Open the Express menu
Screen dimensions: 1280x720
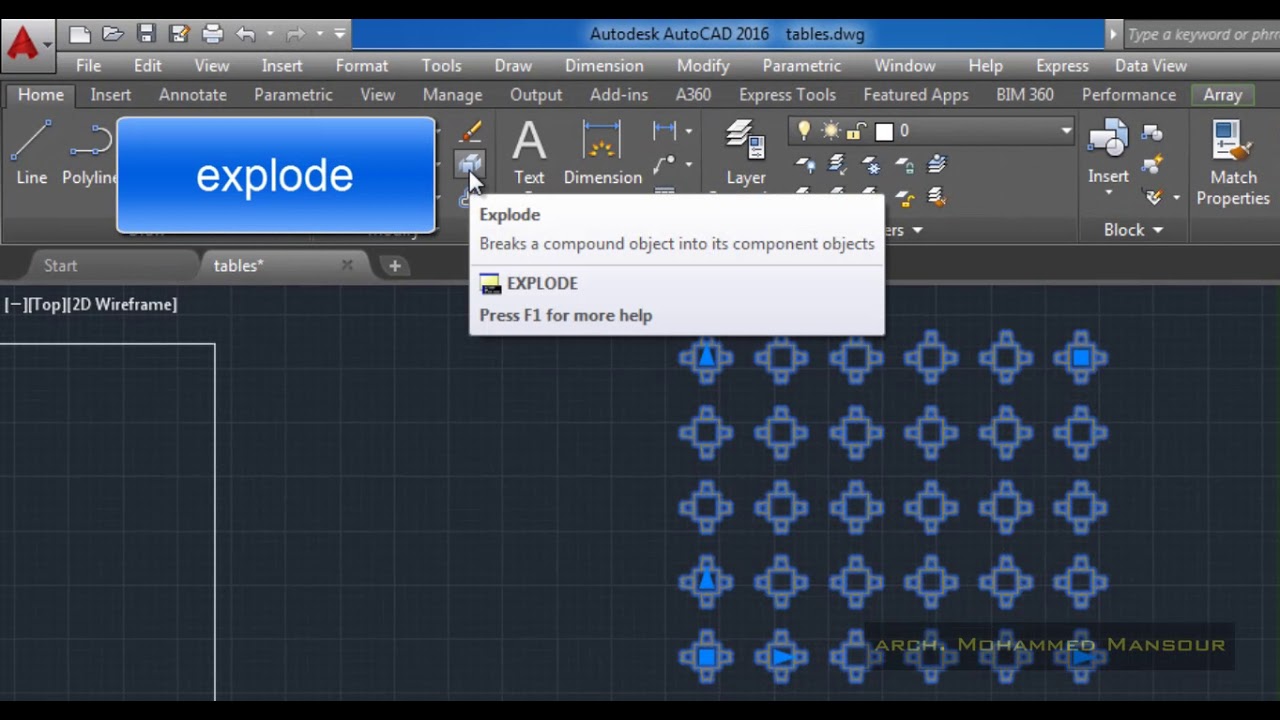(x=1062, y=65)
